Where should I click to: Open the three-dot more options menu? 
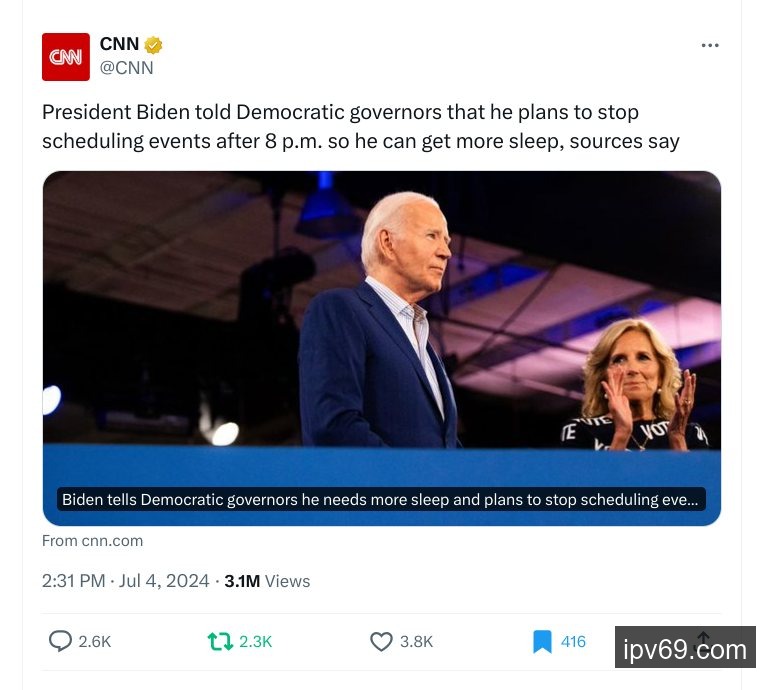[x=710, y=45]
